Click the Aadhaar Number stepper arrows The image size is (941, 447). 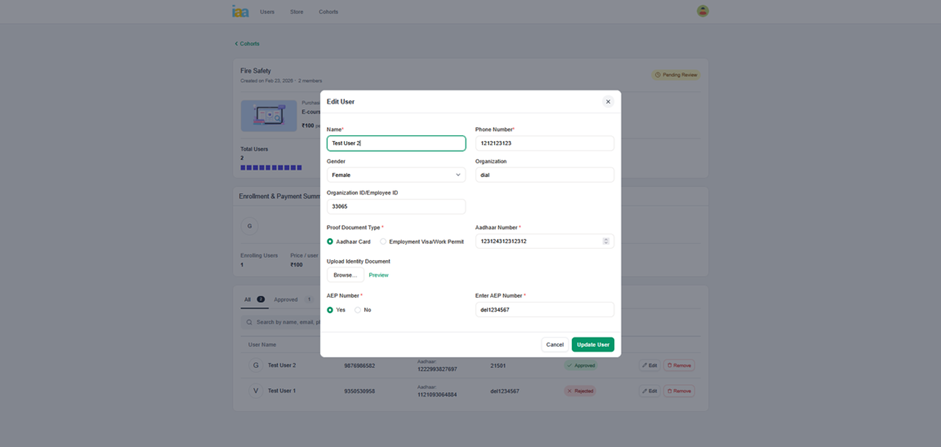tap(605, 241)
